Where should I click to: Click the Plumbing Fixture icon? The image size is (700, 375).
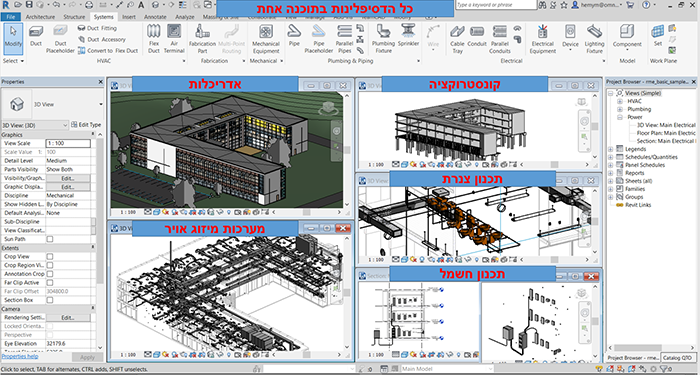(x=383, y=39)
